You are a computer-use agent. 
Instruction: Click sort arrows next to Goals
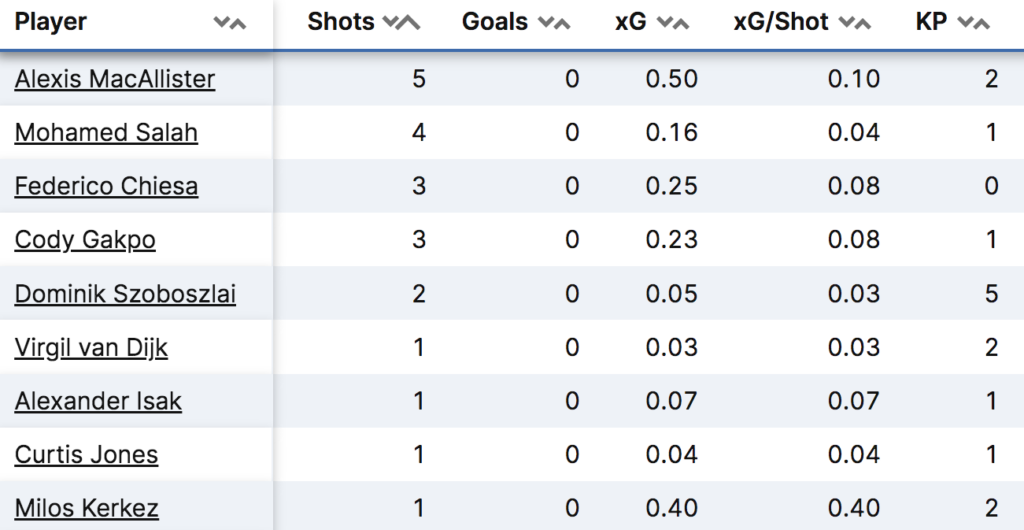pyautogui.click(x=554, y=23)
